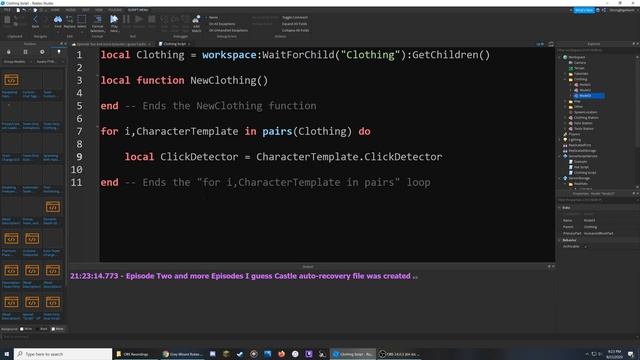640x360 pixels.
Task: Choose Black background in Toolbox
Action: (41, 329)
